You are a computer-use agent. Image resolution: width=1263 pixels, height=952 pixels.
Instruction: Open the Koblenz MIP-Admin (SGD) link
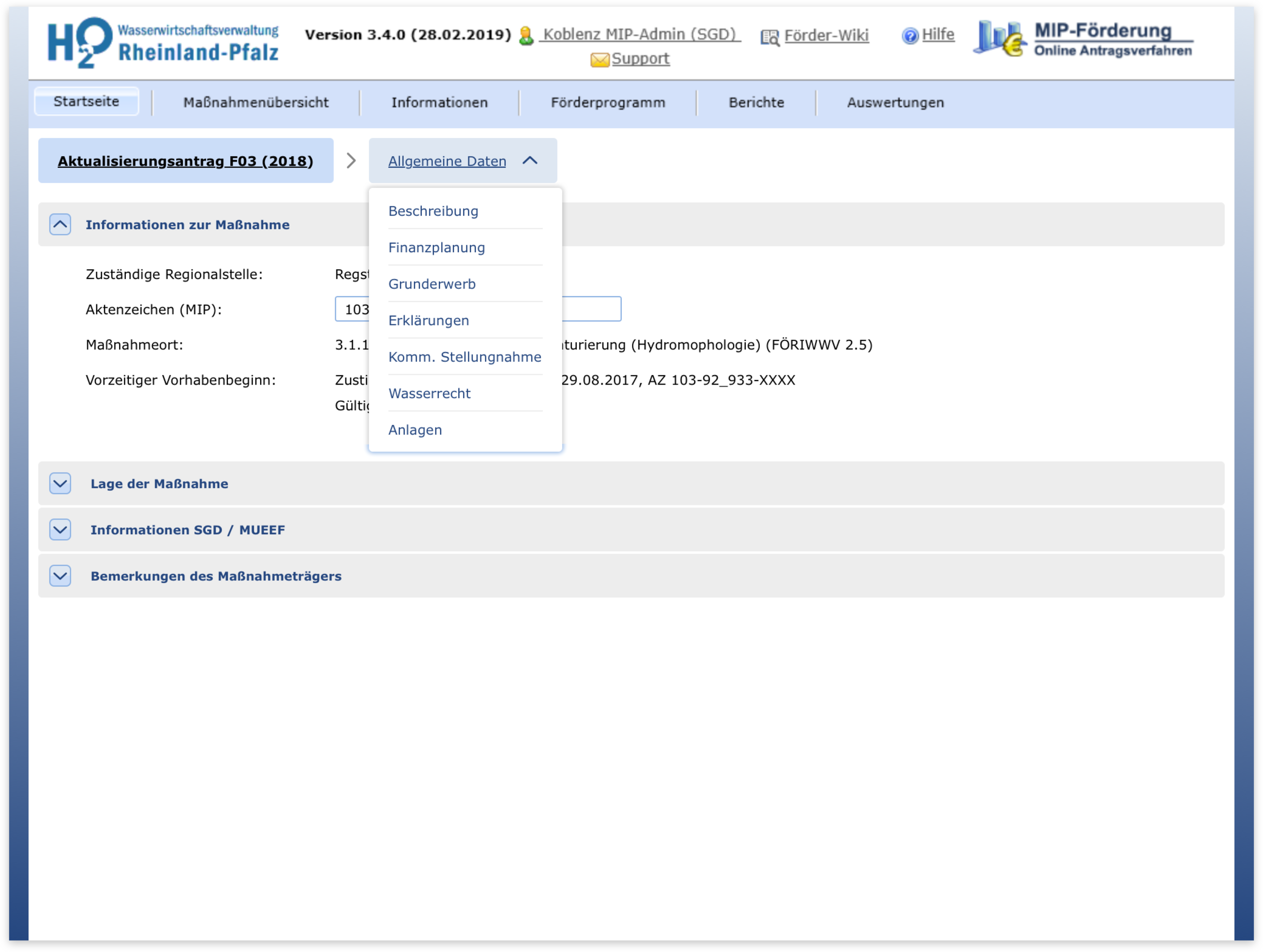[x=639, y=34]
